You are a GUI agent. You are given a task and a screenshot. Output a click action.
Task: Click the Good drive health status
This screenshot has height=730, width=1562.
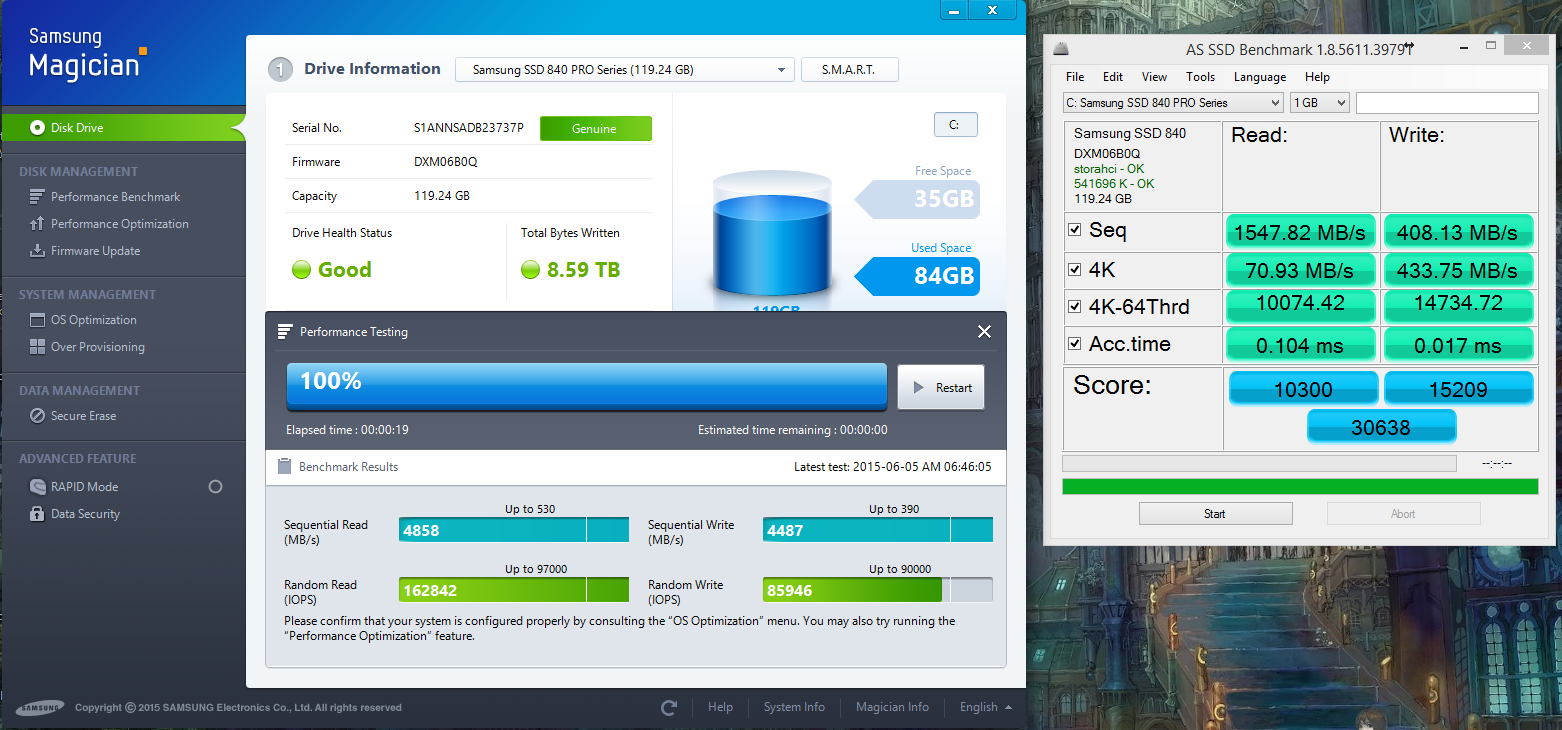(x=344, y=270)
